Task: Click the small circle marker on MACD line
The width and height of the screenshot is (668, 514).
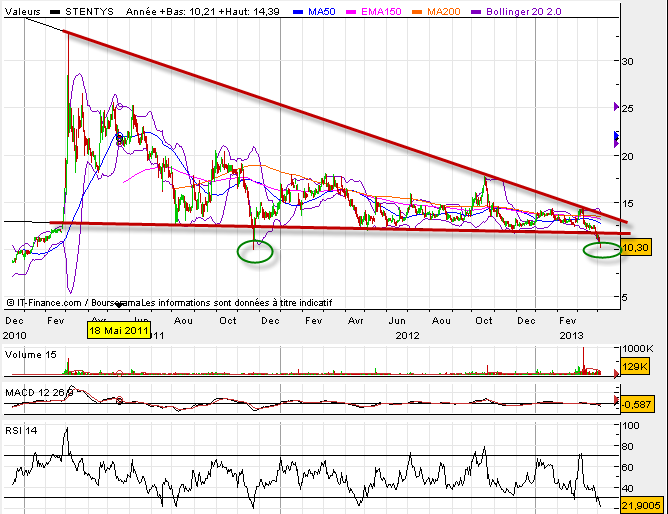Action: 120,401
